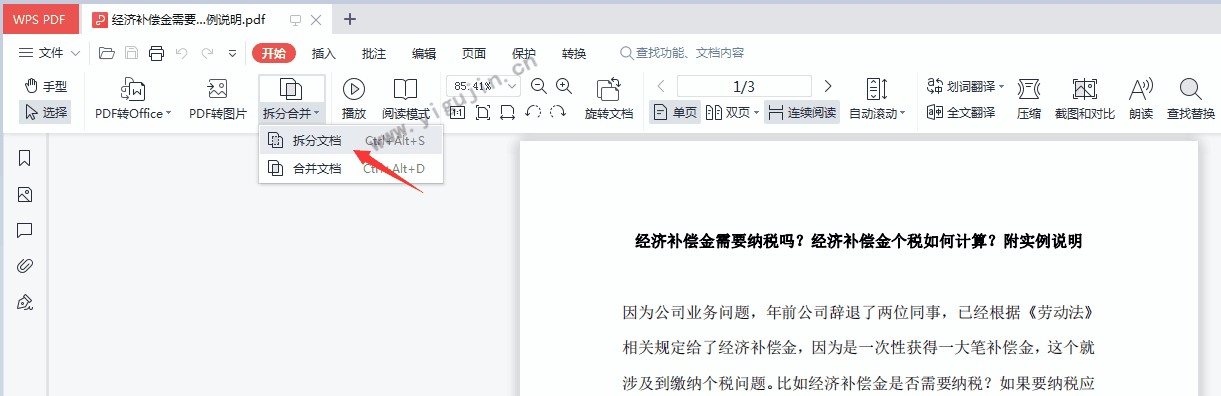Activate the 选择 selection tool

(45, 113)
